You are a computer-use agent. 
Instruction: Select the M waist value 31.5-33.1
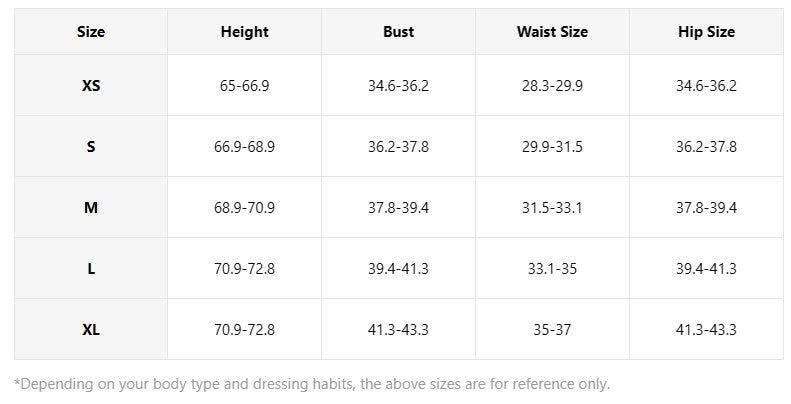552,207
